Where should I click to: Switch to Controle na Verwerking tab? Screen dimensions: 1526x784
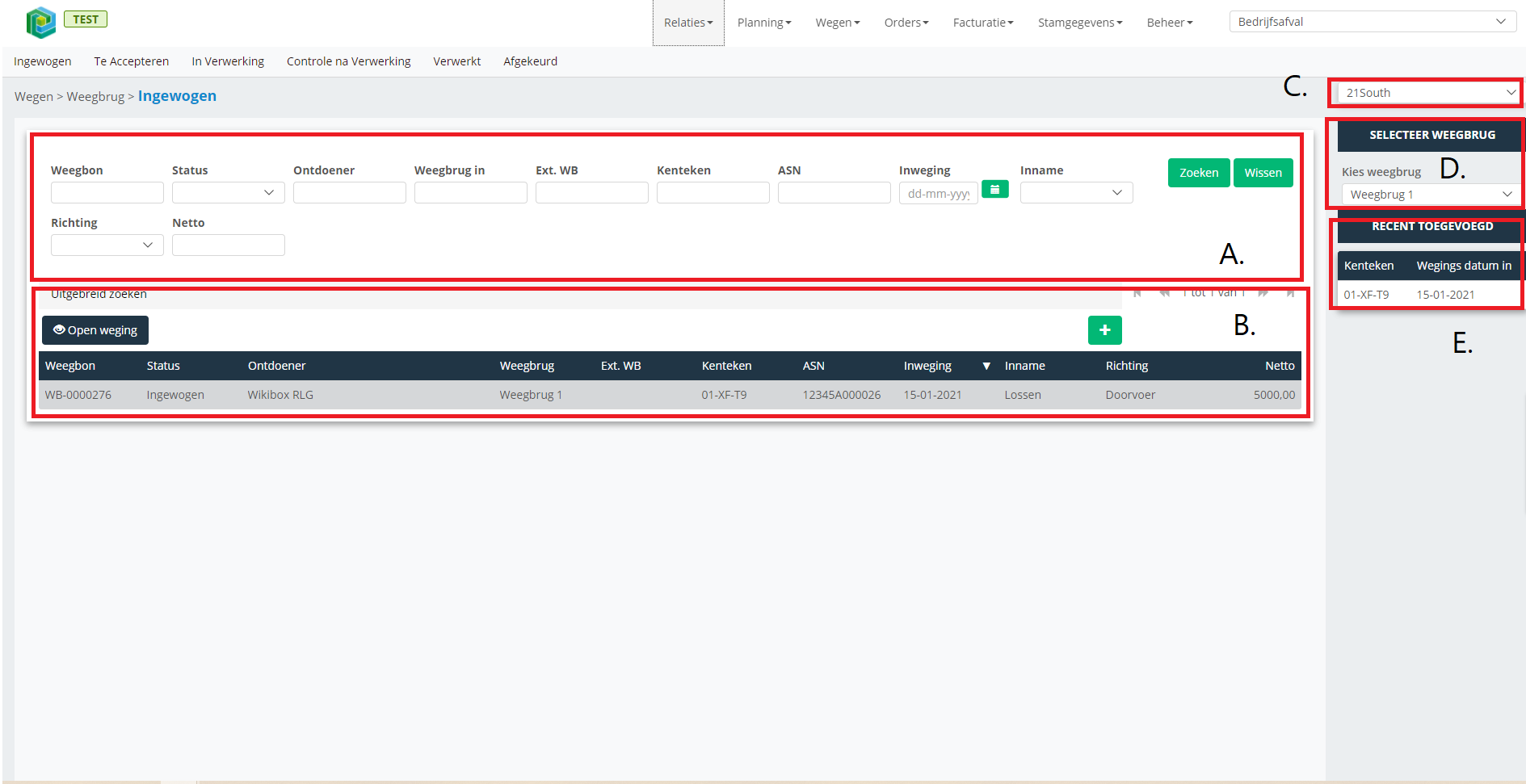(349, 61)
